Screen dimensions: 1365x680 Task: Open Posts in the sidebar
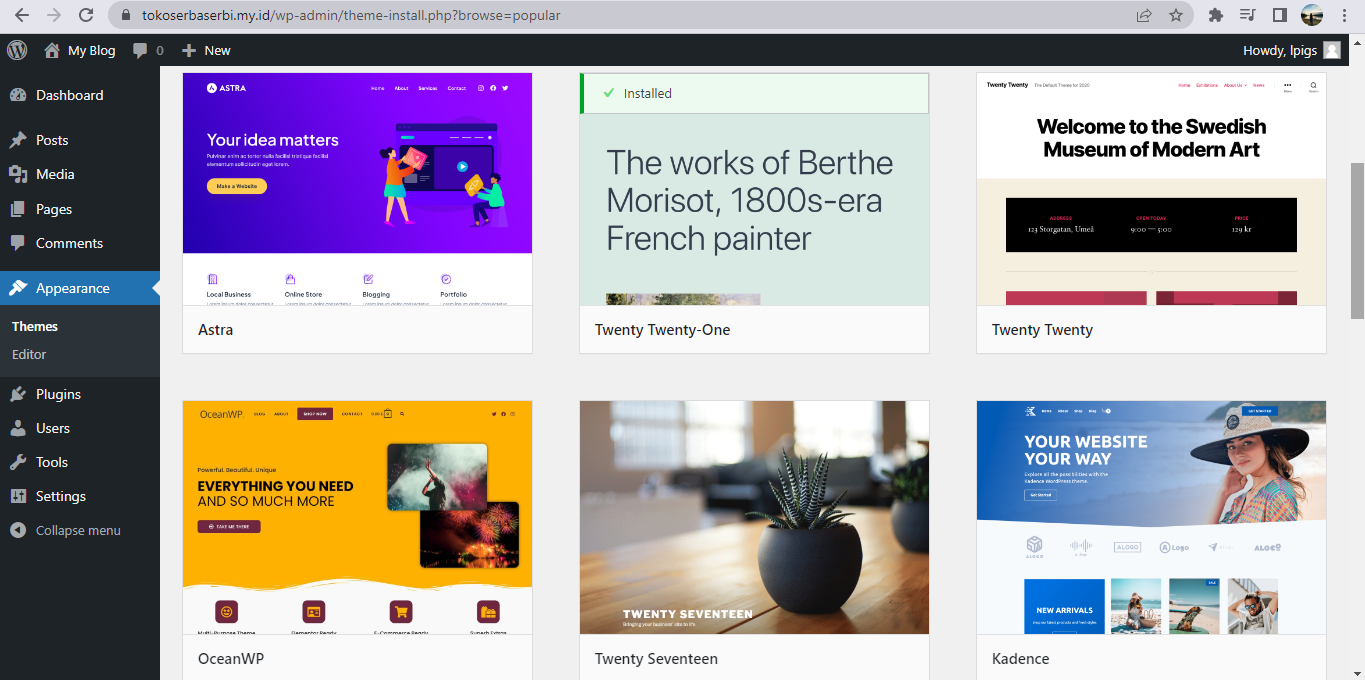click(80, 140)
